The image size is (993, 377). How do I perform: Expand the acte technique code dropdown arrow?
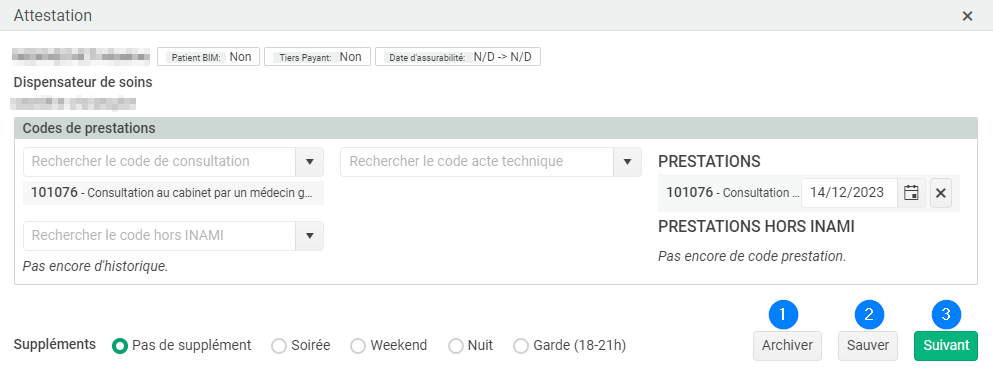(x=628, y=162)
